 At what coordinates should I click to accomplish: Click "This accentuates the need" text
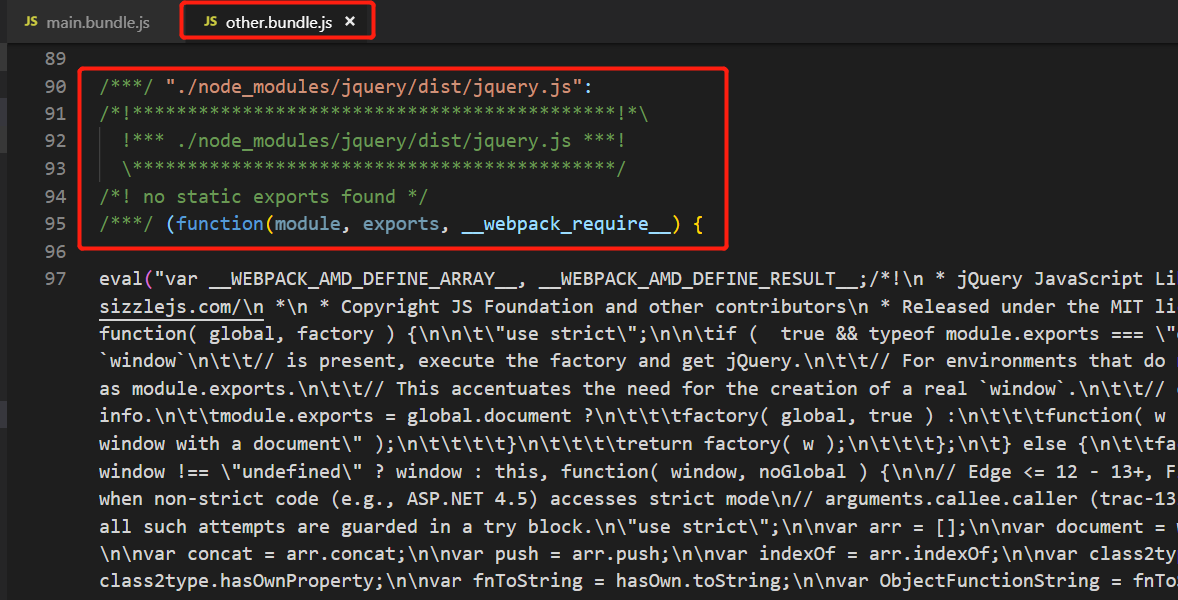(x=533, y=389)
